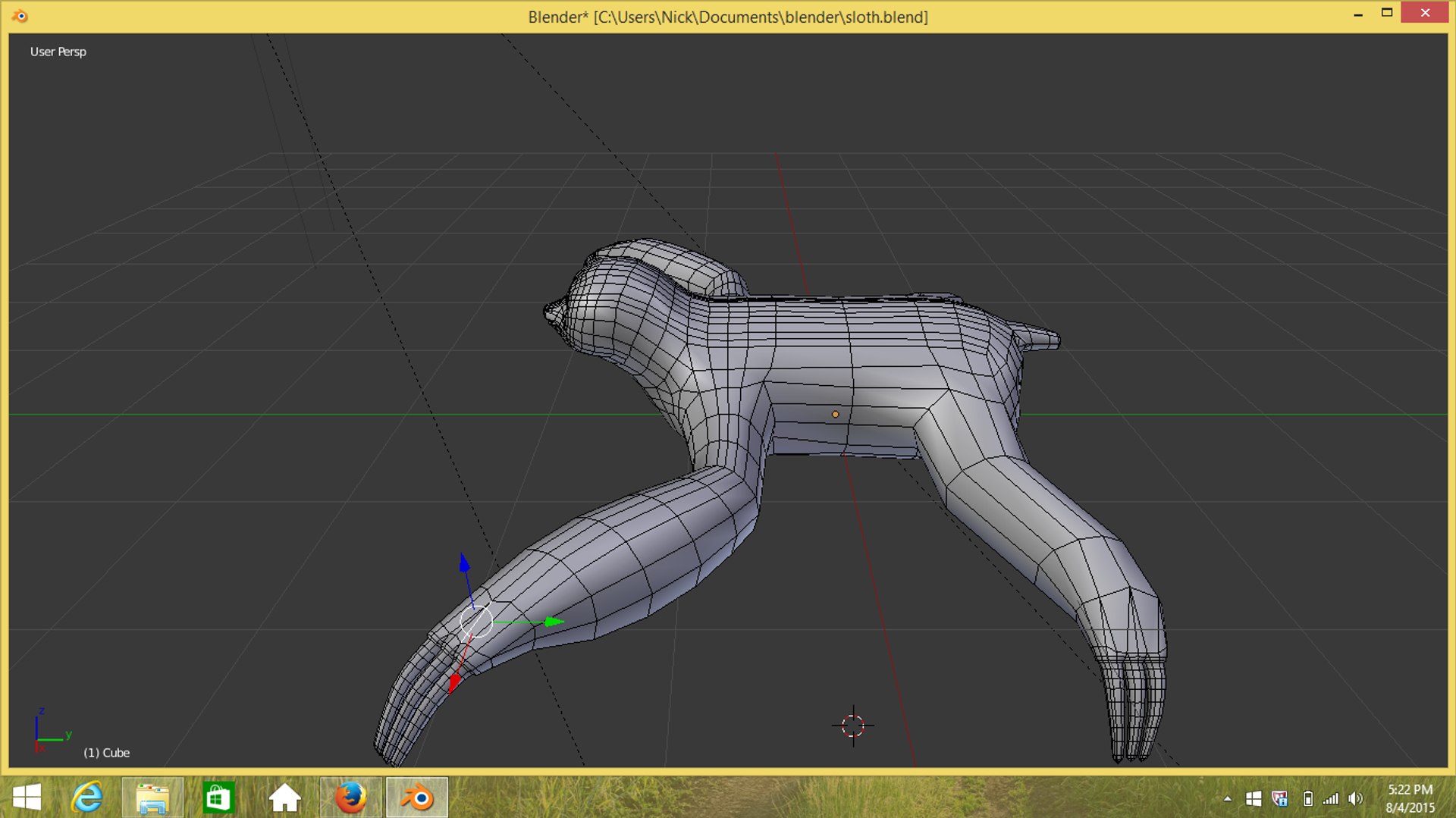Click the orange object origin dot
Image resolution: width=1456 pixels, height=818 pixels.
835,415
